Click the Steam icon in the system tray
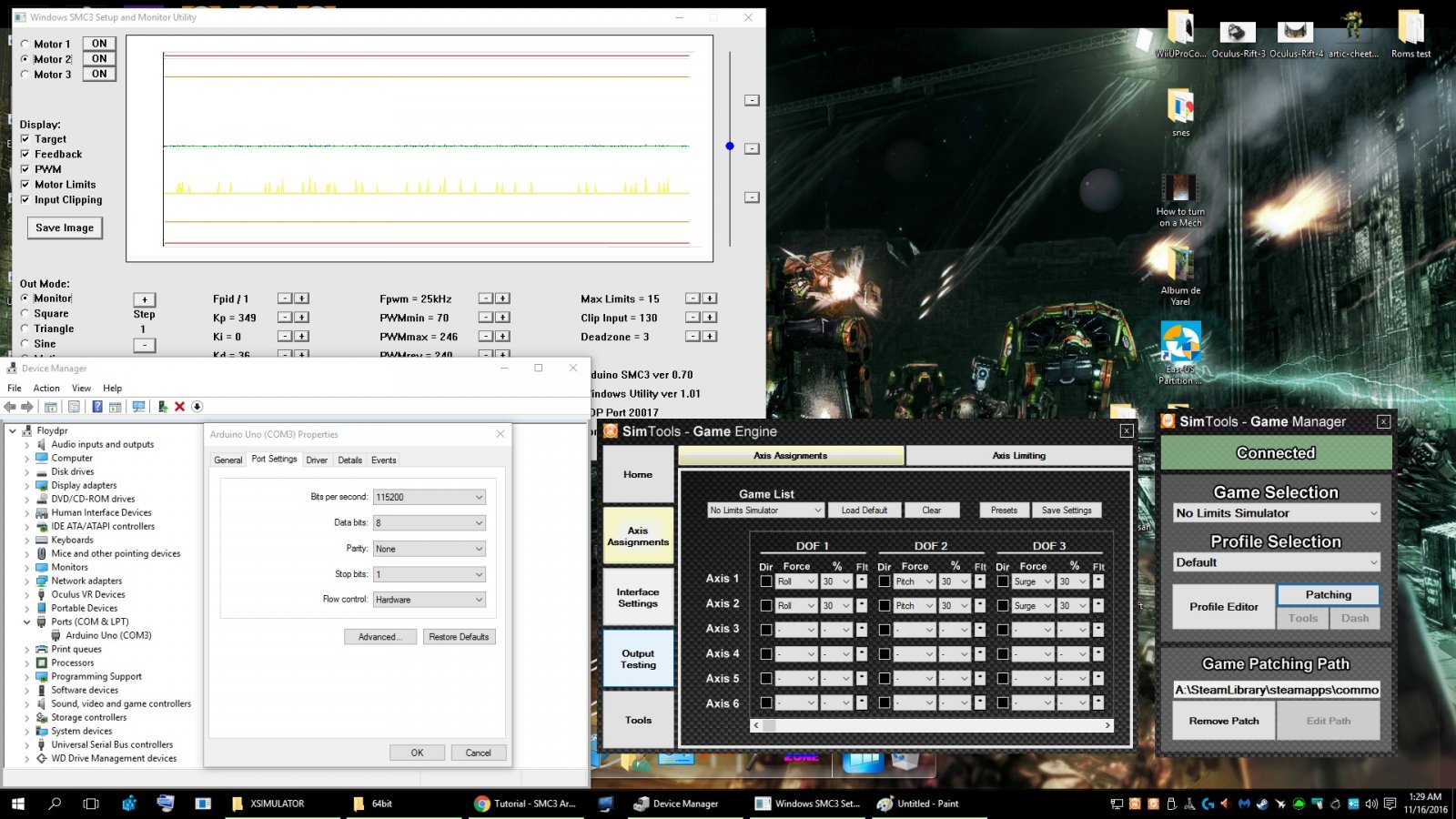Screen dimensions: 1456x819 click(x=1262, y=804)
